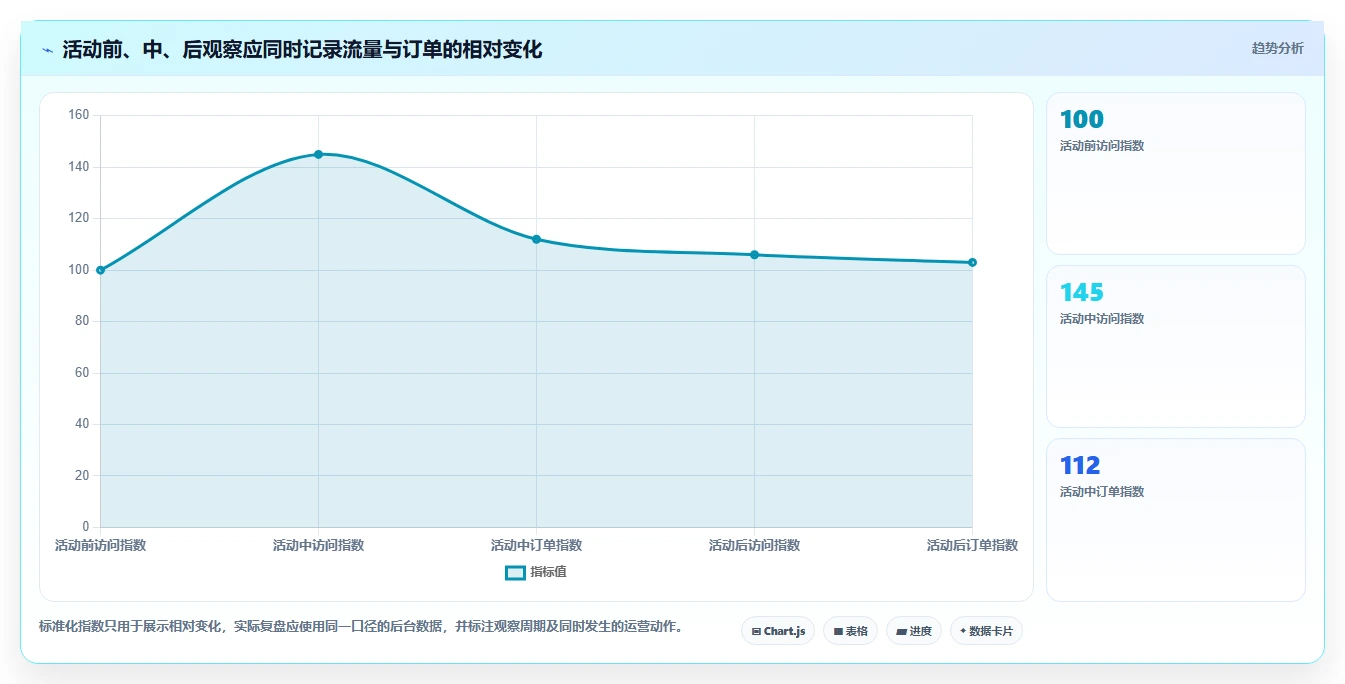Click the lightning icon beside the title

click(x=47, y=50)
